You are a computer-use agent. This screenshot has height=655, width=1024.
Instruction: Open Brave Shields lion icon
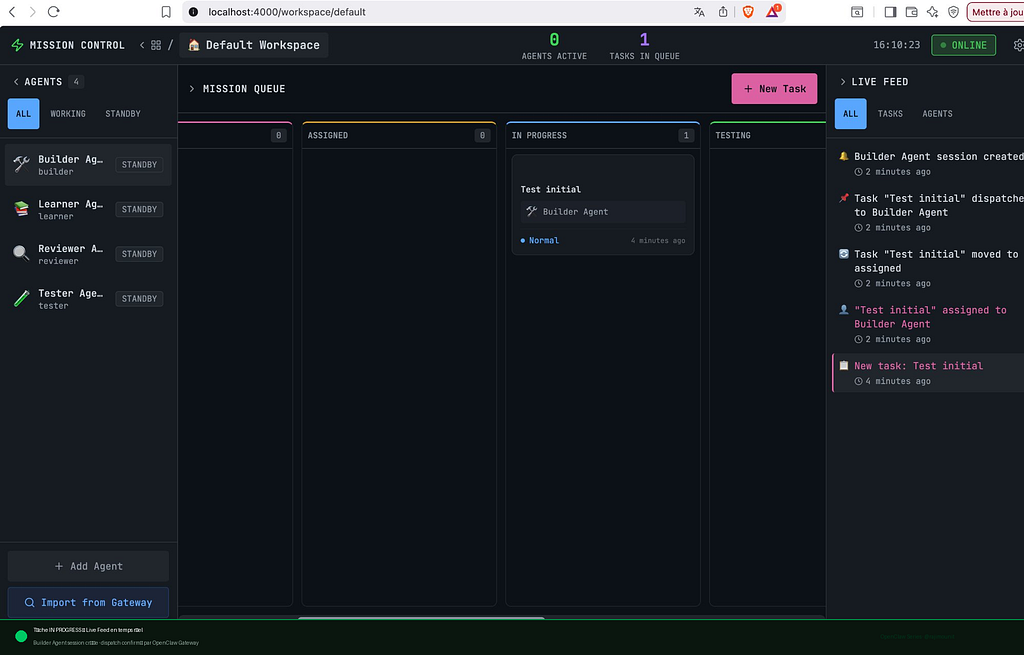click(x=748, y=12)
